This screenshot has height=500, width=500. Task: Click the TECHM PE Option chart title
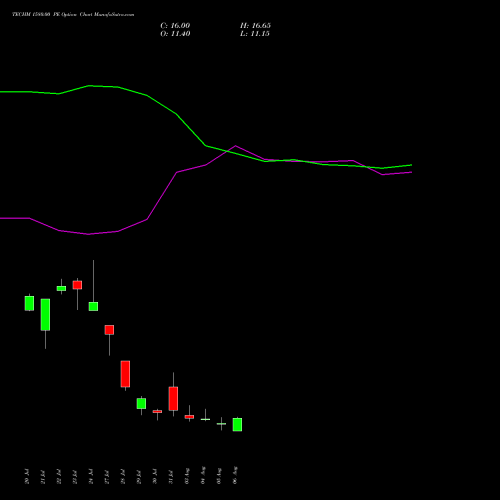tap(73, 15)
